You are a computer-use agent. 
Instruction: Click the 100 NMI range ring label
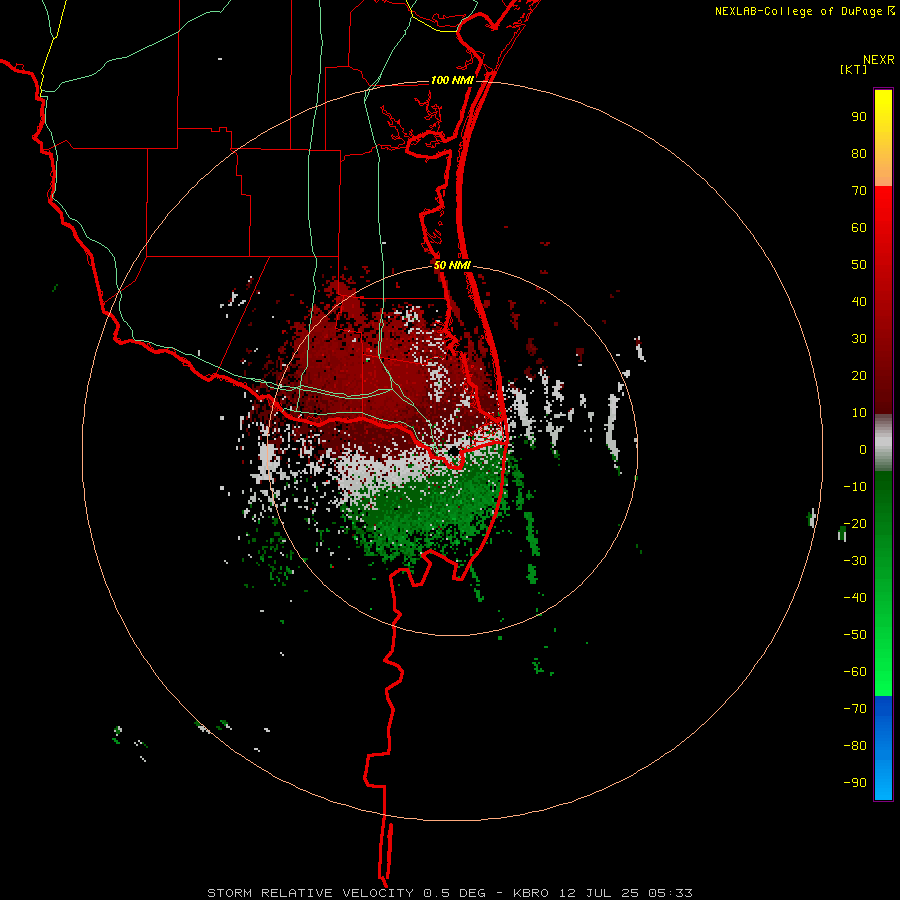click(452, 80)
